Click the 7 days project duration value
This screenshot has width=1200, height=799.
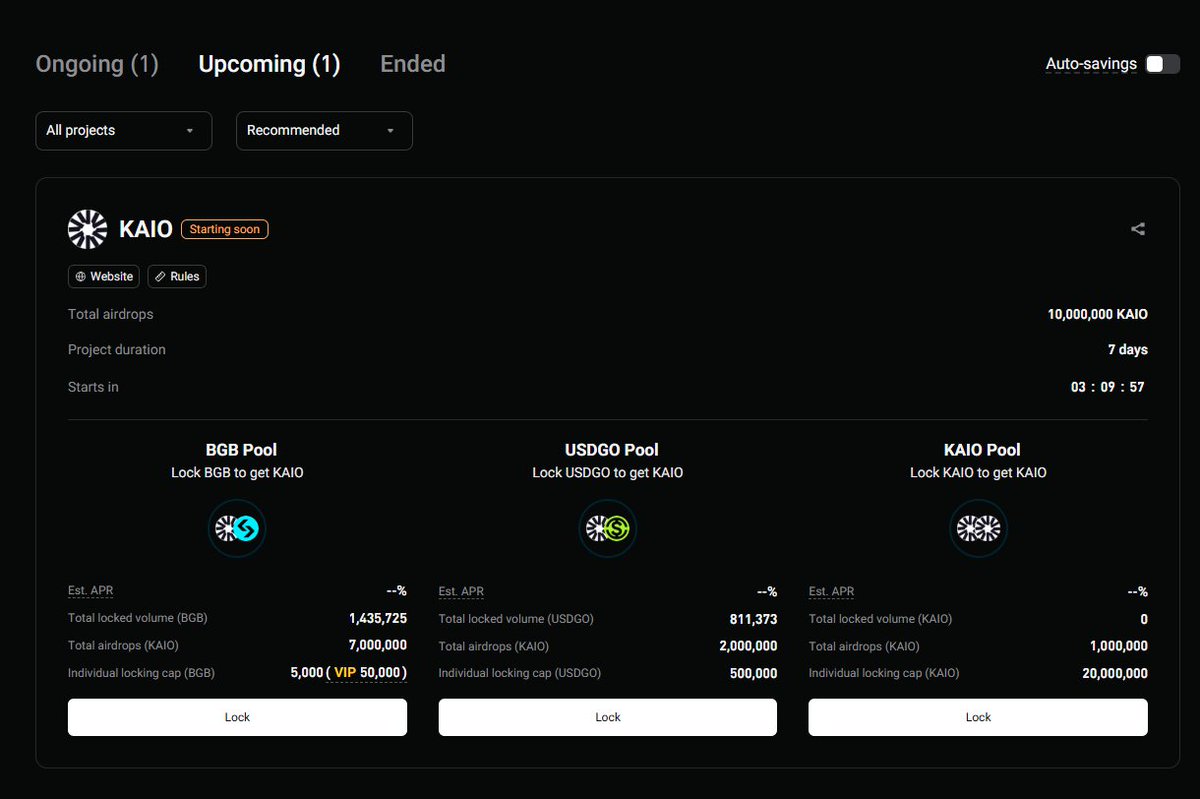(1127, 350)
